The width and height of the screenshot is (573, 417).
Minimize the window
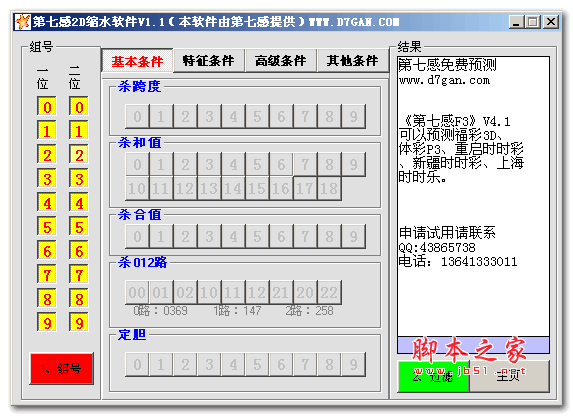pyautogui.click(x=516, y=22)
